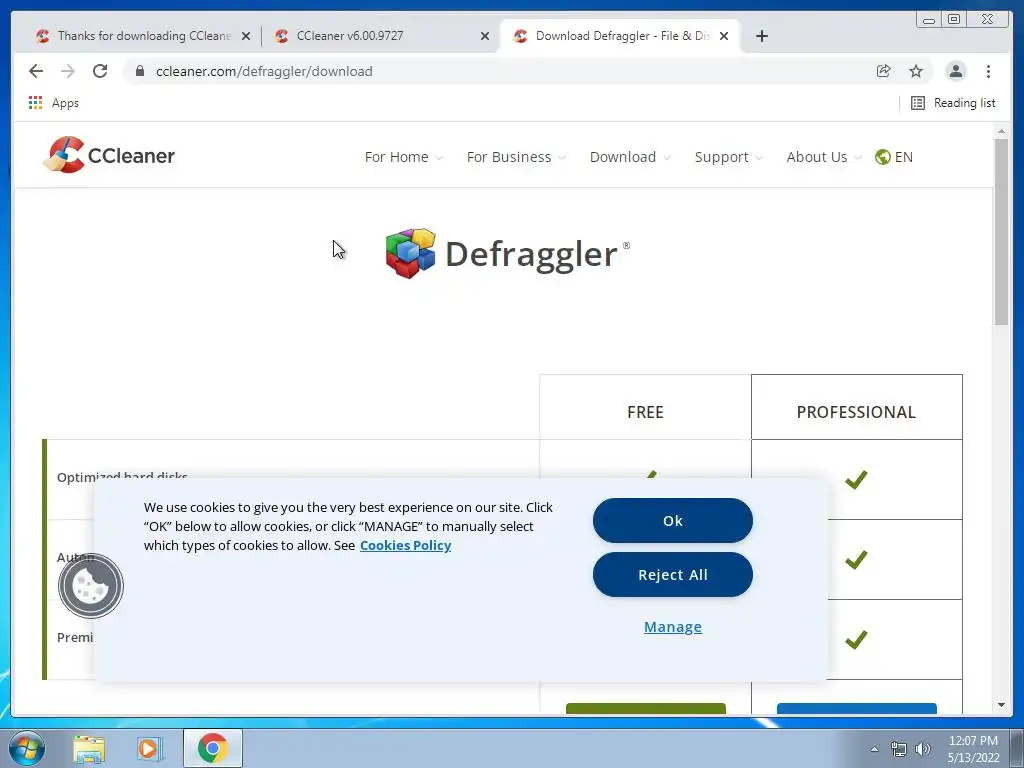
Task: Click the Reject All cookies button
Action: (x=673, y=575)
